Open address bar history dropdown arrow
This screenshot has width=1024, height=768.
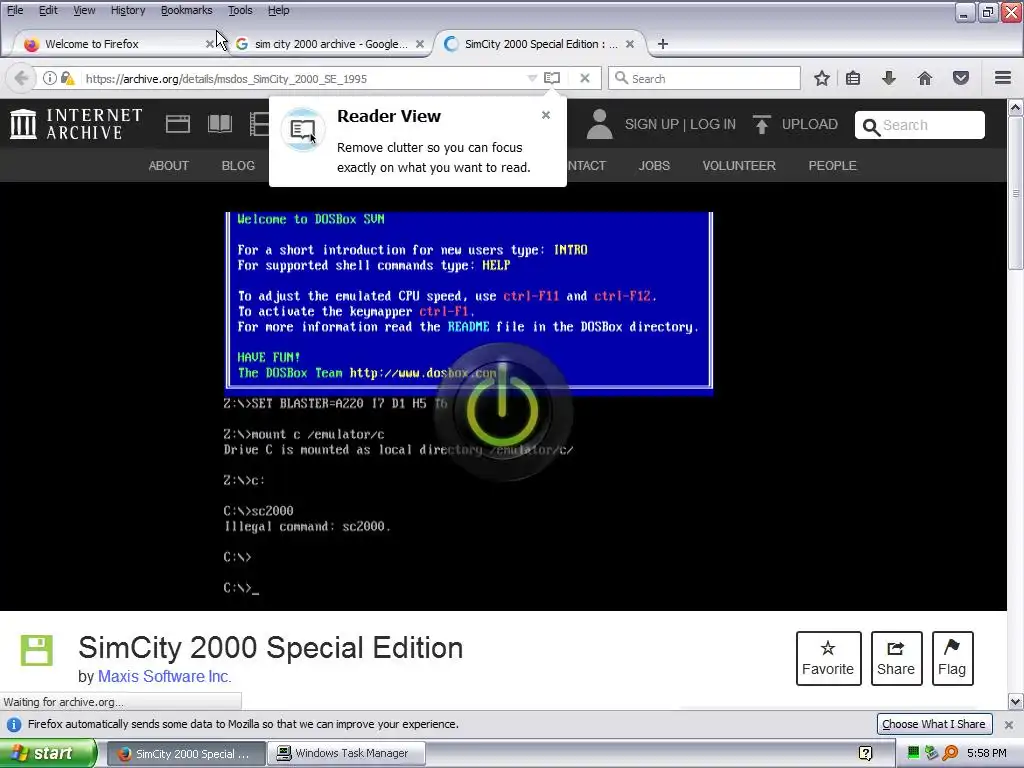532,78
